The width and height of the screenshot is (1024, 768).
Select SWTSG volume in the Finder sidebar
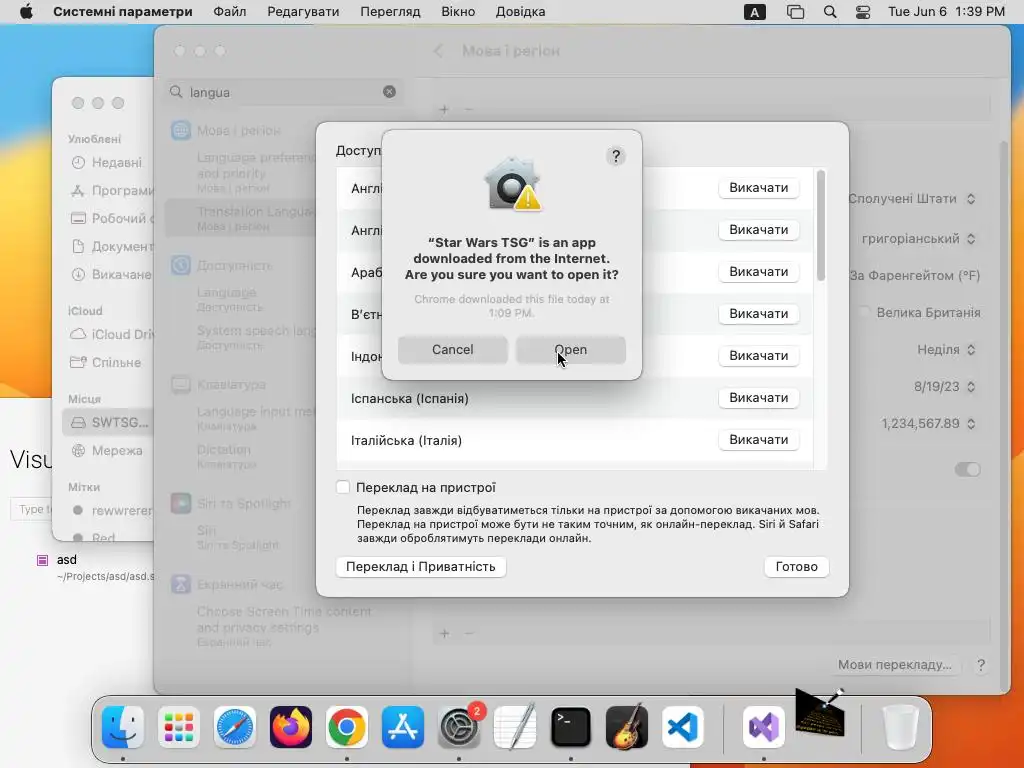pyautogui.click(x=108, y=423)
